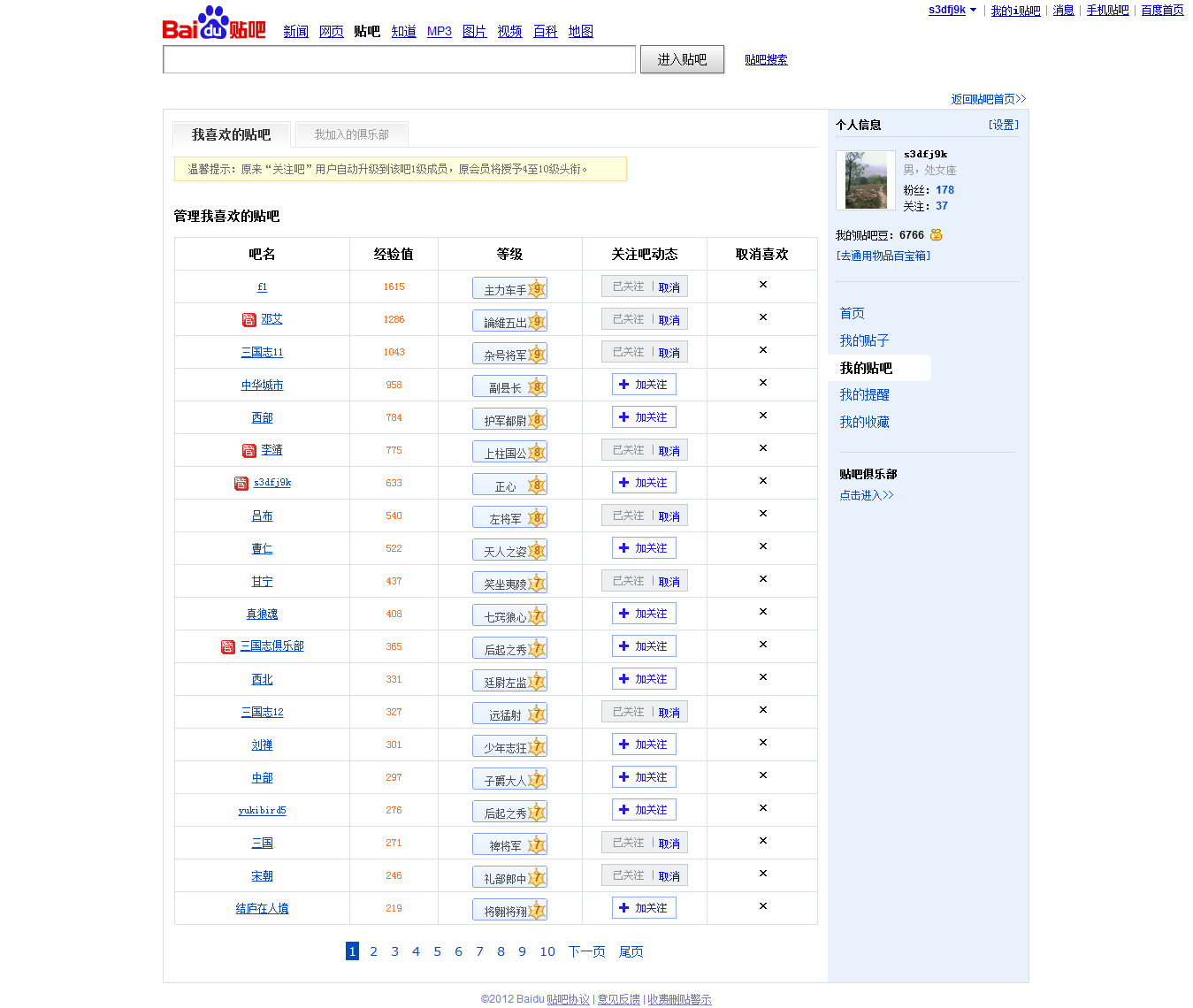Click the 副县长 level 8 badge
The image size is (1193, 1008).
[509, 386]
